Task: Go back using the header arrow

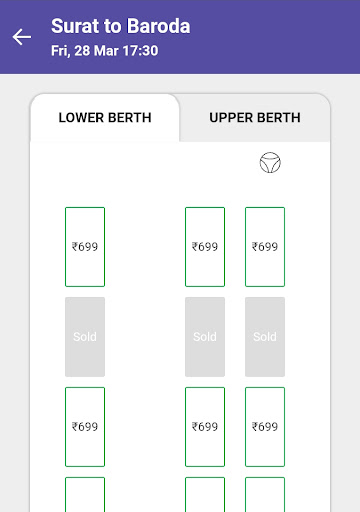Action: coord(22,37)
